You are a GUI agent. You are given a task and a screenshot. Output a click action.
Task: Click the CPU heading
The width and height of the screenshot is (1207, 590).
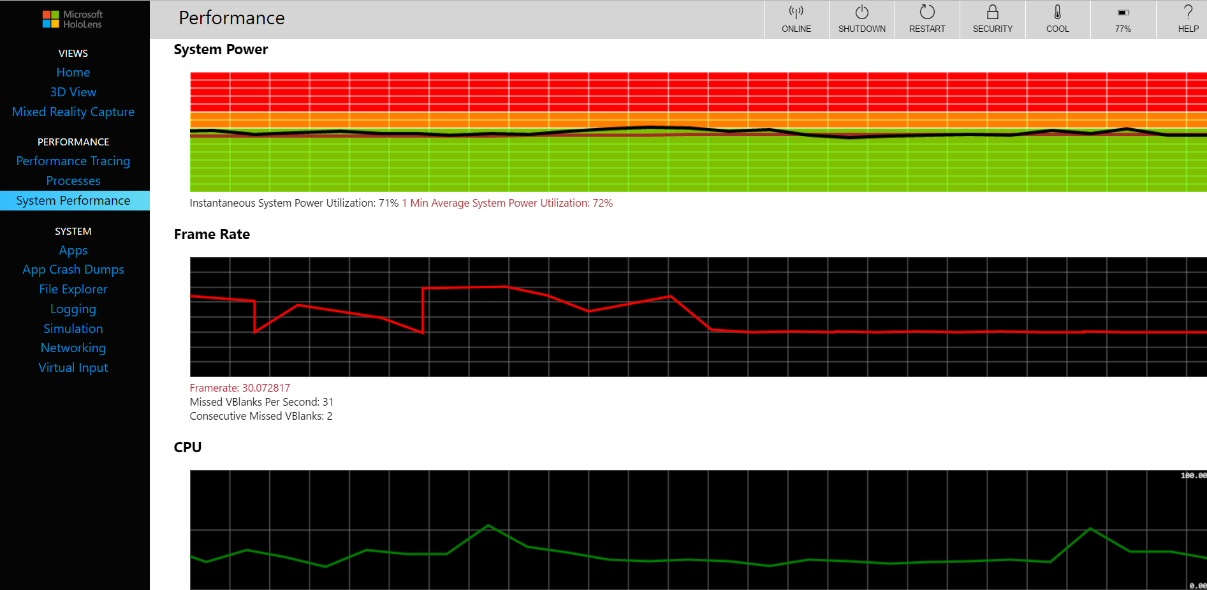(x=188, y=447)
